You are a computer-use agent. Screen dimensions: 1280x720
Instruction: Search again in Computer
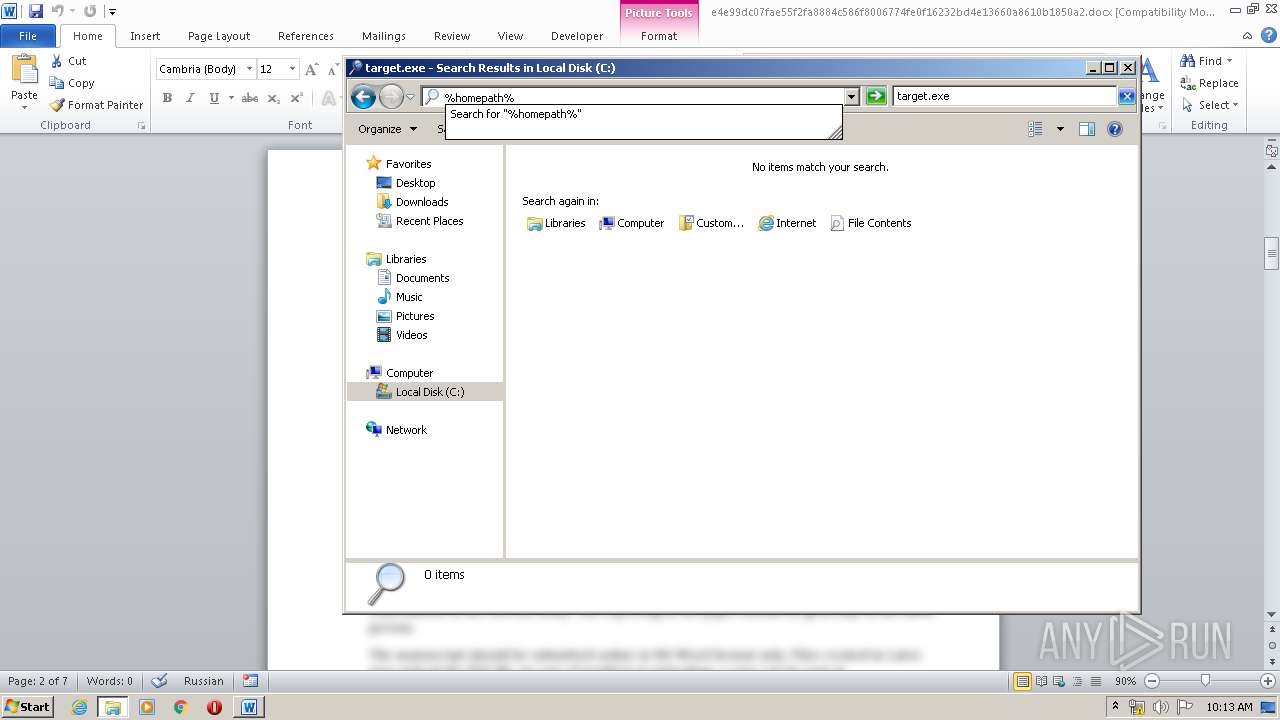(x=631, y=223)
